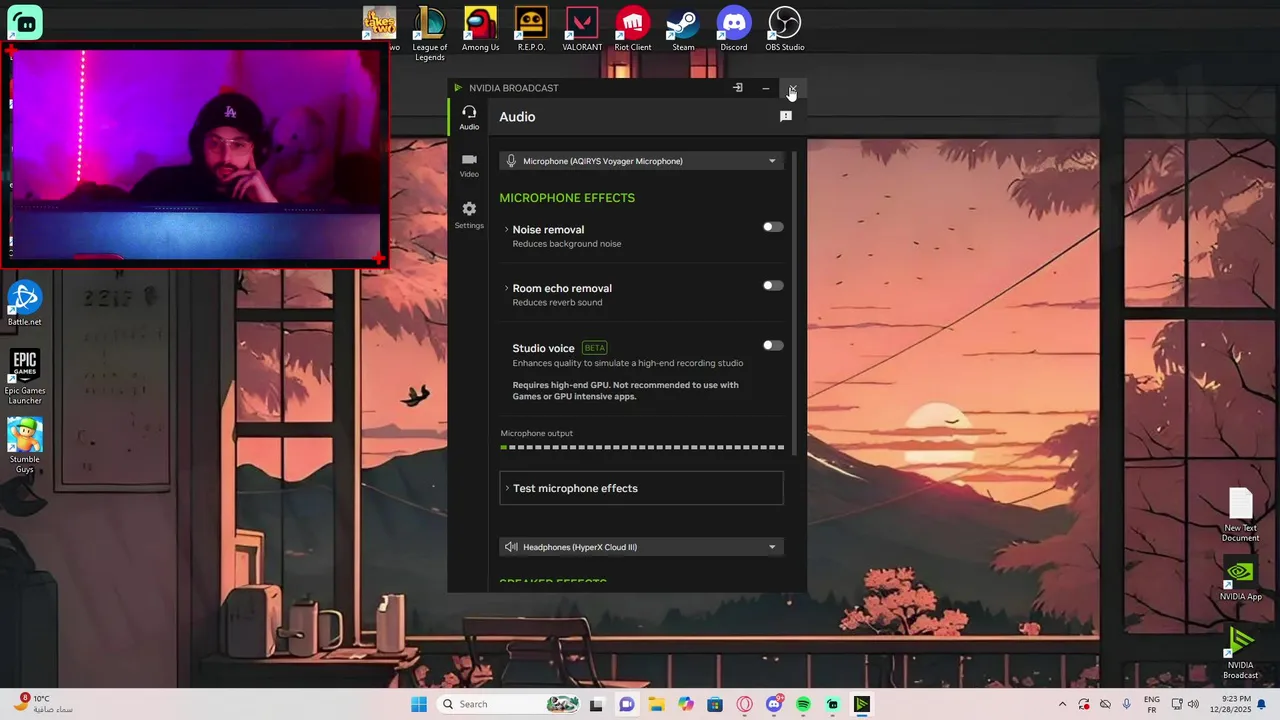The height and width of the screenshot is (720, 1280).
Task: Click the Among Us desktop shortcut
Action: pyautogui.click(x=480, y=29)
